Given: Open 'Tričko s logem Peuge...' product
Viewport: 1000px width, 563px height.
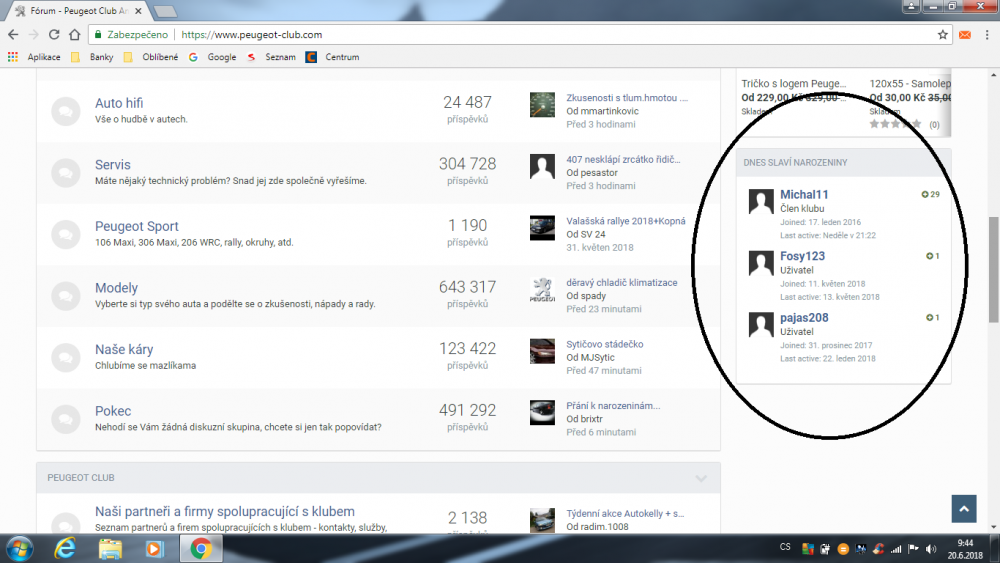Looking at the screenshot, I should (794, 84).
